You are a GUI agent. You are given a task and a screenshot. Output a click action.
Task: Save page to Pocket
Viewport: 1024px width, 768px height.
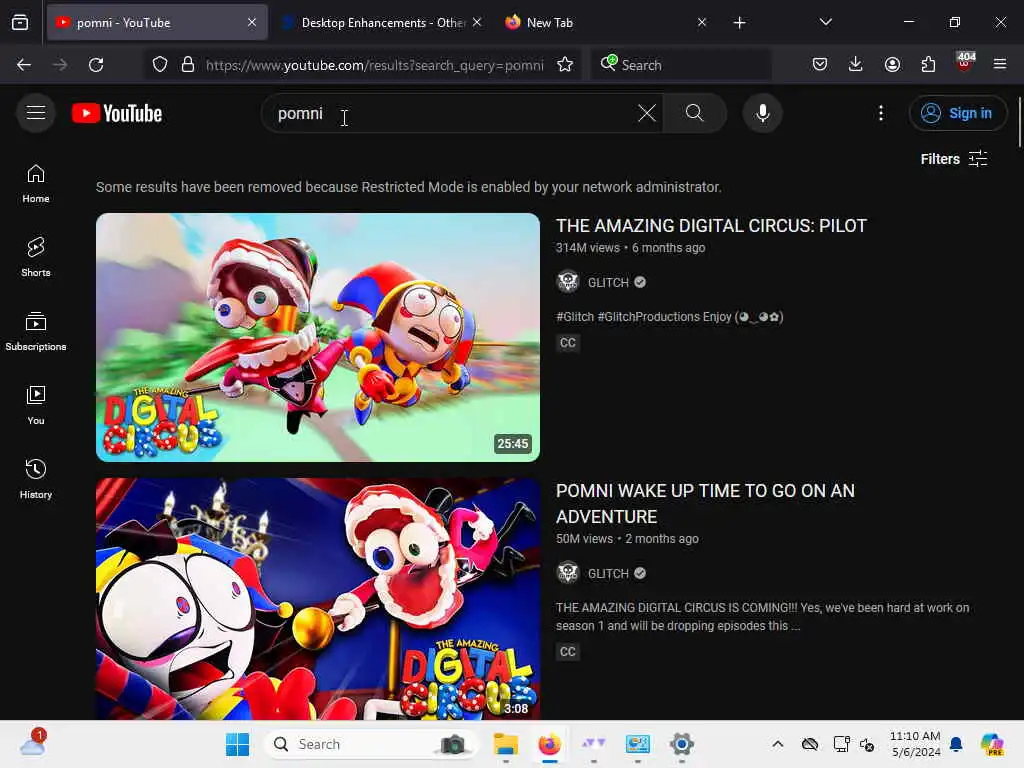point(820,64)
